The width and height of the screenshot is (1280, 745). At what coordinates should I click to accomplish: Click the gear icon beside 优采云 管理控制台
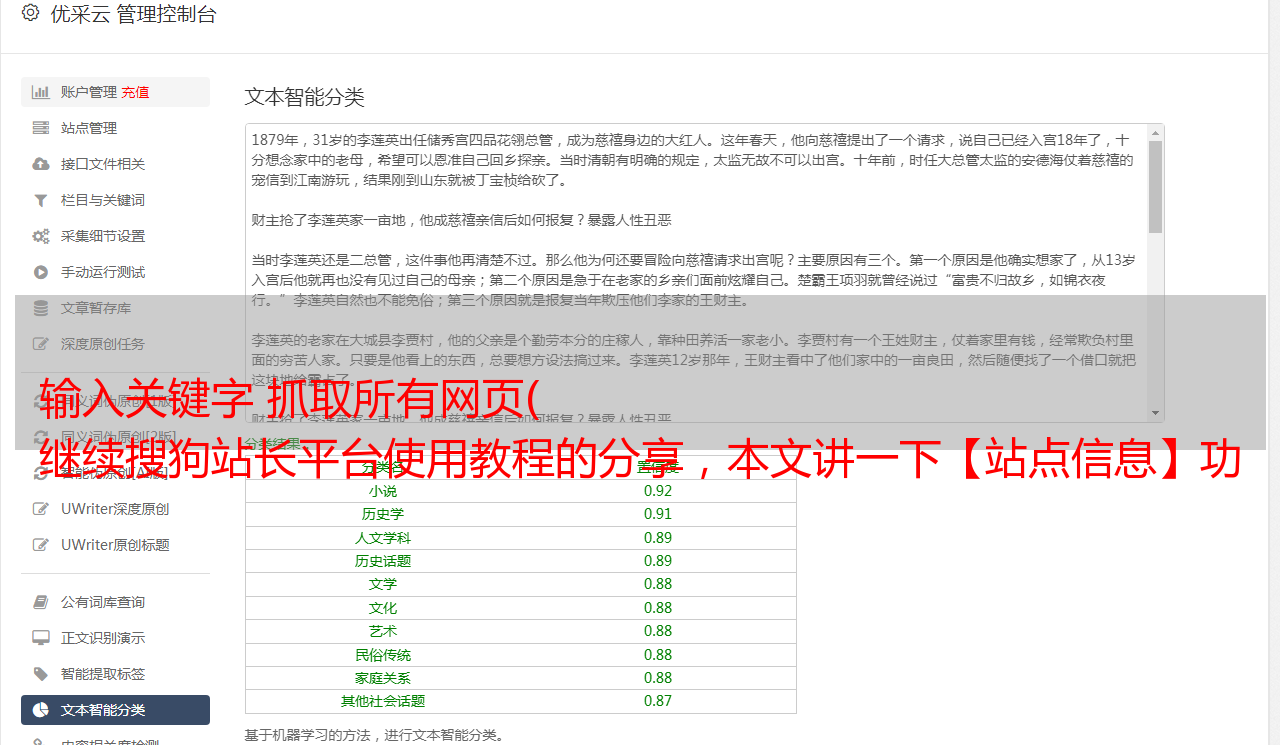30,13
